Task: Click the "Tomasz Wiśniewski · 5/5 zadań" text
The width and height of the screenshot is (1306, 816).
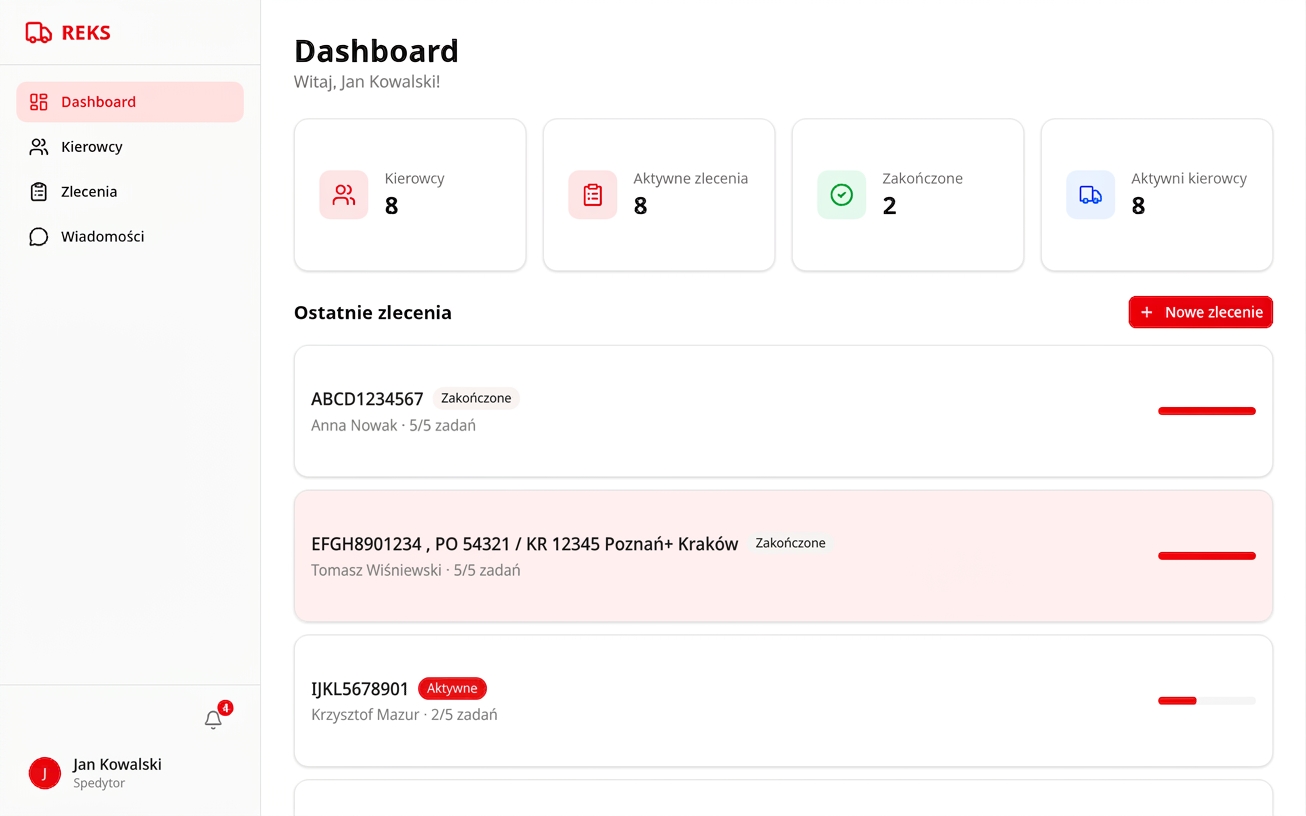Action: pos(415,570)
